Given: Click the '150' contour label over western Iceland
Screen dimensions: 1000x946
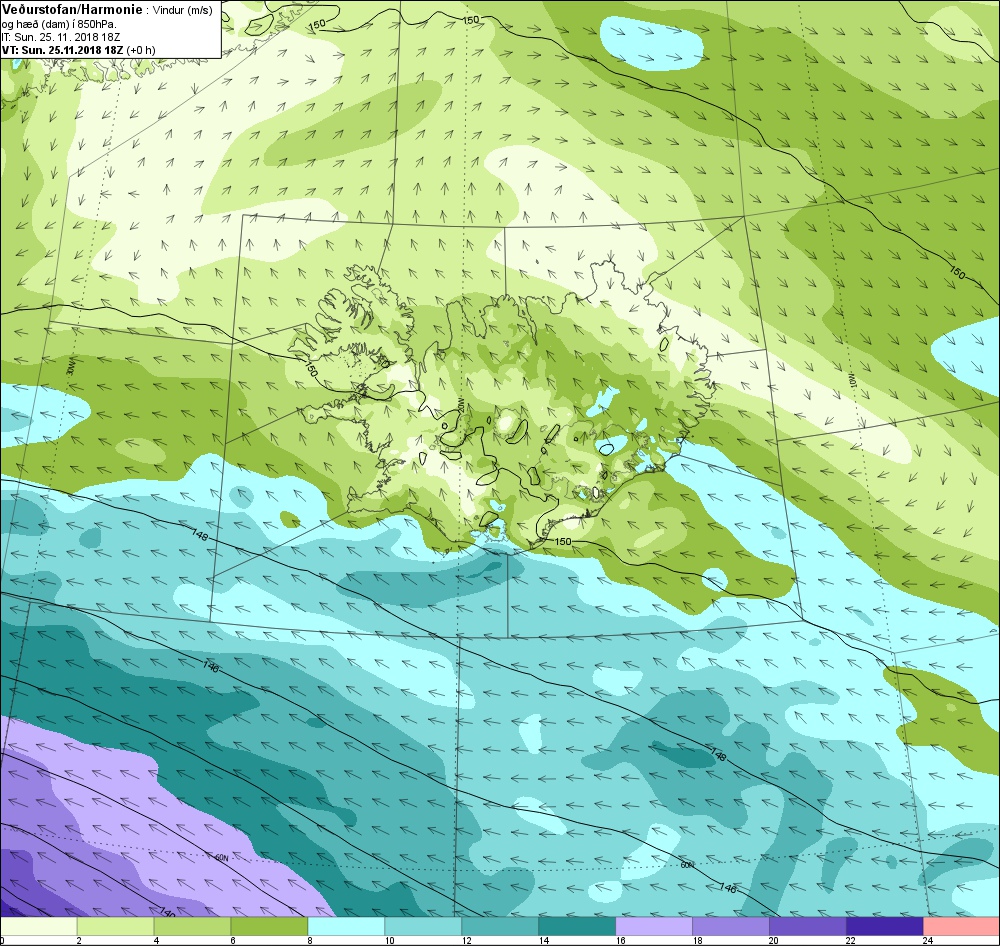Looking at the screenshot, I should coord(311,369).
